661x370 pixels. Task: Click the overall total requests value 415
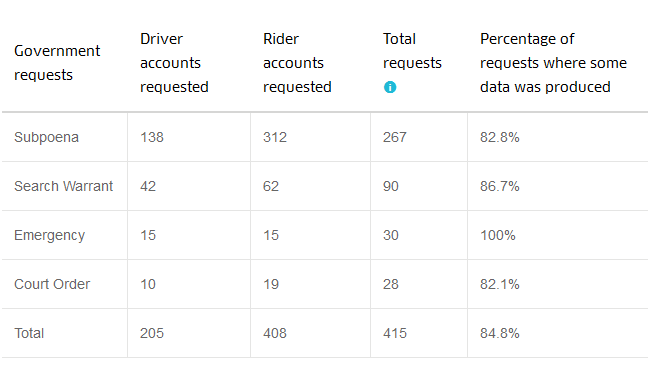(395, 333)
